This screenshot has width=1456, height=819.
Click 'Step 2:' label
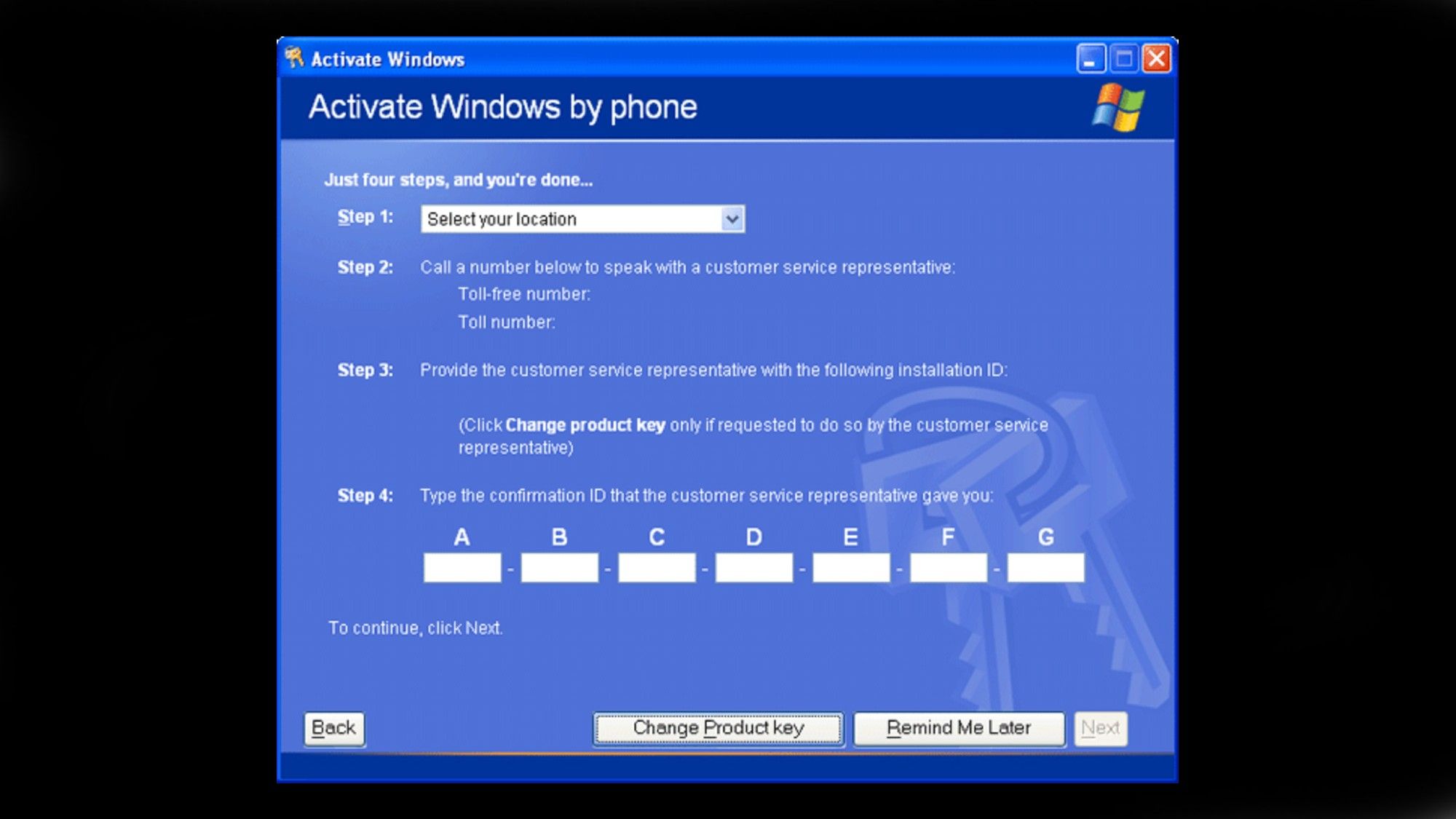(365, 267)
